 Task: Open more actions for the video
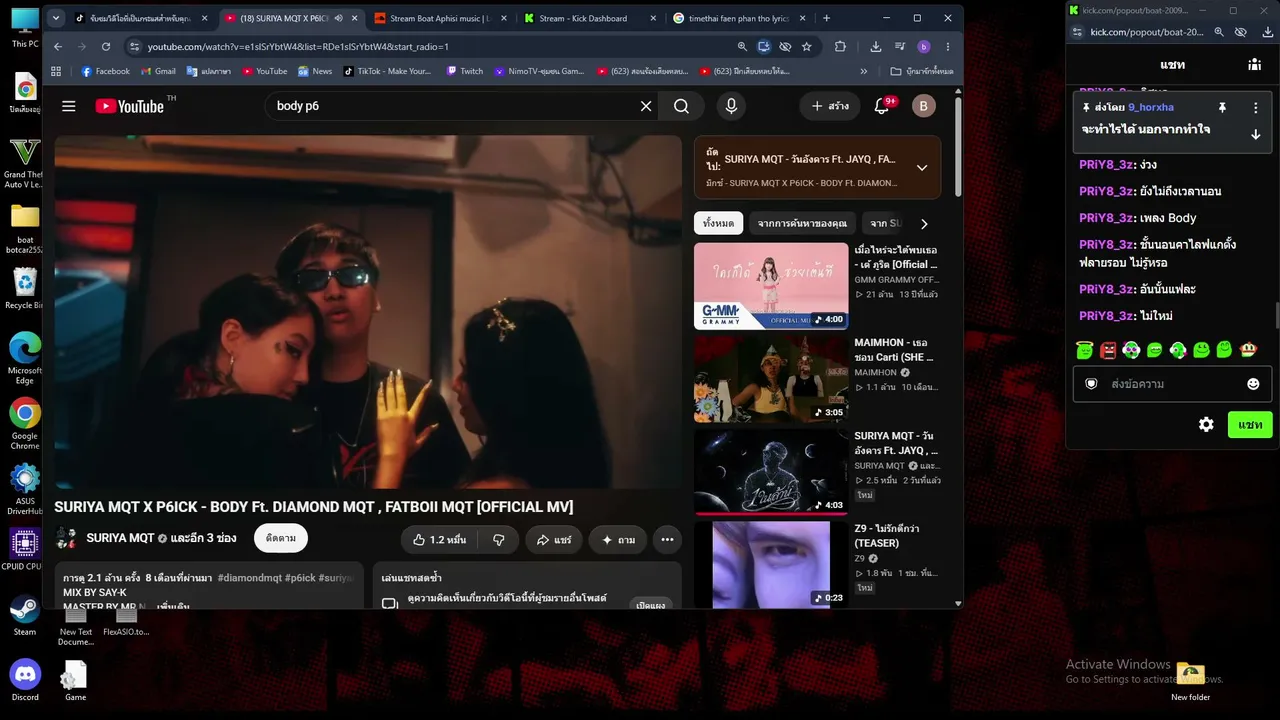click(667, 539)
